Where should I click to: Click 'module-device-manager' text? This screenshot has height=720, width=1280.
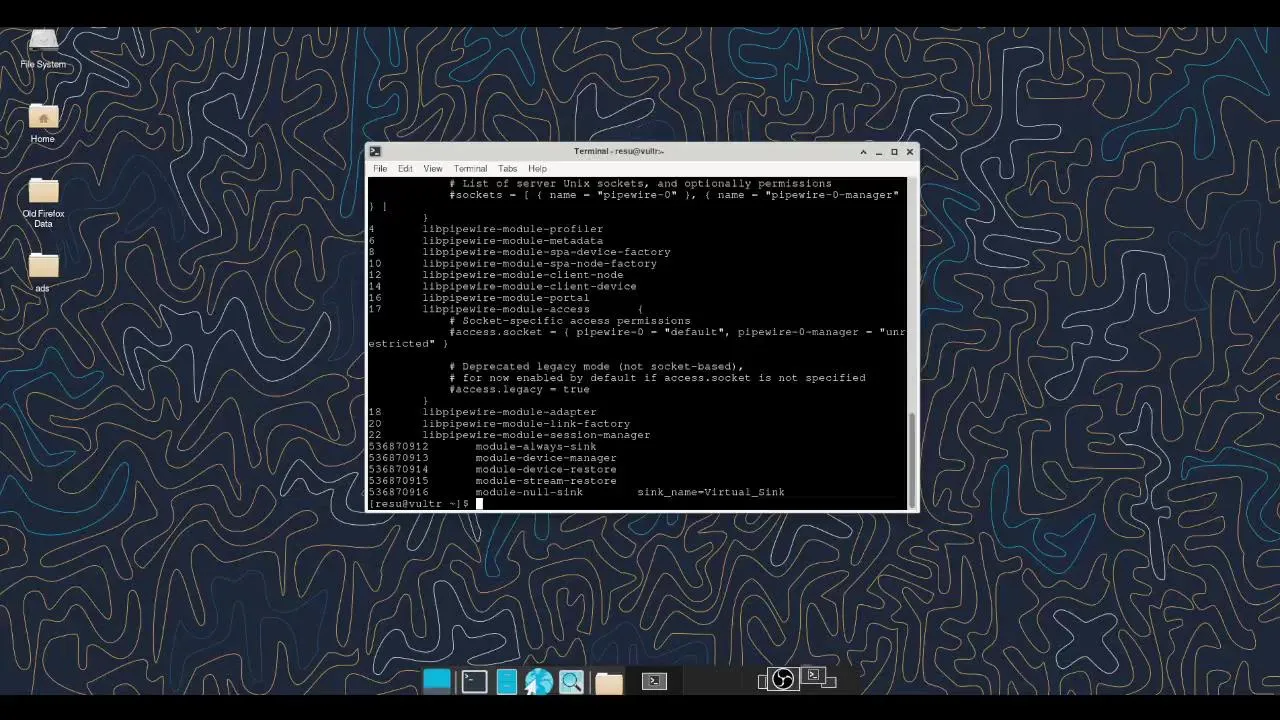coord(546,458)
